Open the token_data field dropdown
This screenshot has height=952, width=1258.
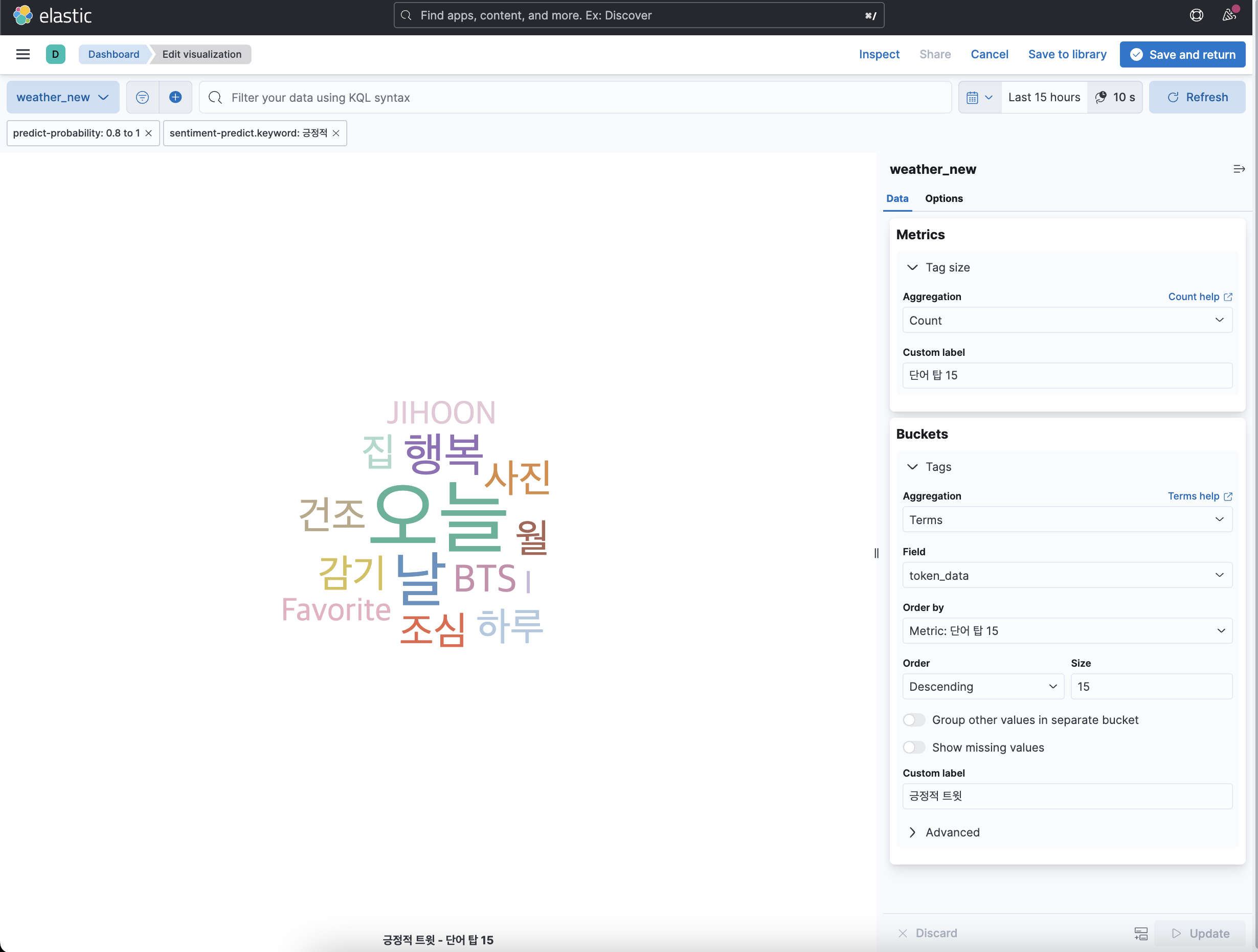(x=1067, y=575)
